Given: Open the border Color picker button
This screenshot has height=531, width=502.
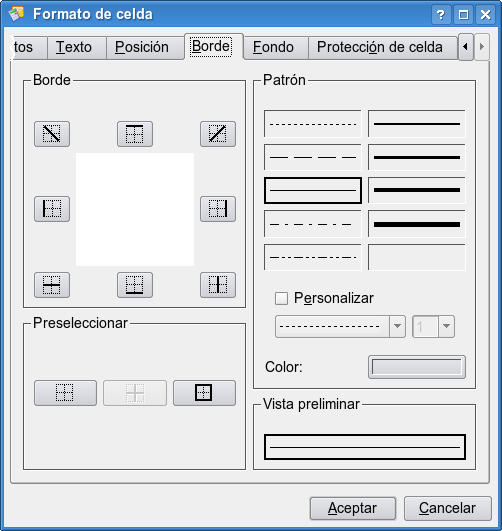Looking at the screenshot, I should [x=417, y=367].
